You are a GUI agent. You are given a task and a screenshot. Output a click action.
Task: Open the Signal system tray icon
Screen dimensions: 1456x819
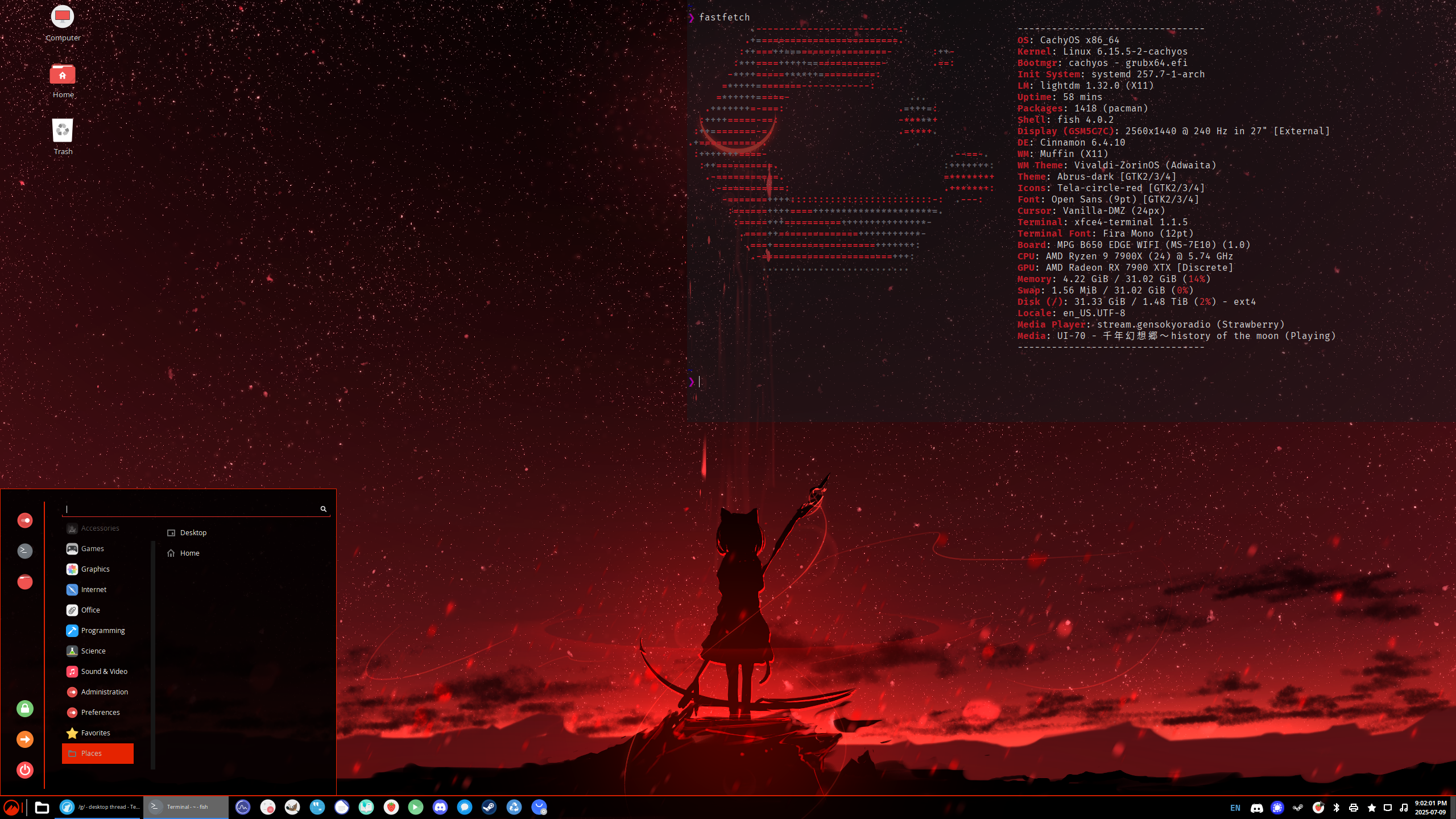pyautogui.click(x=1277, y=808)
